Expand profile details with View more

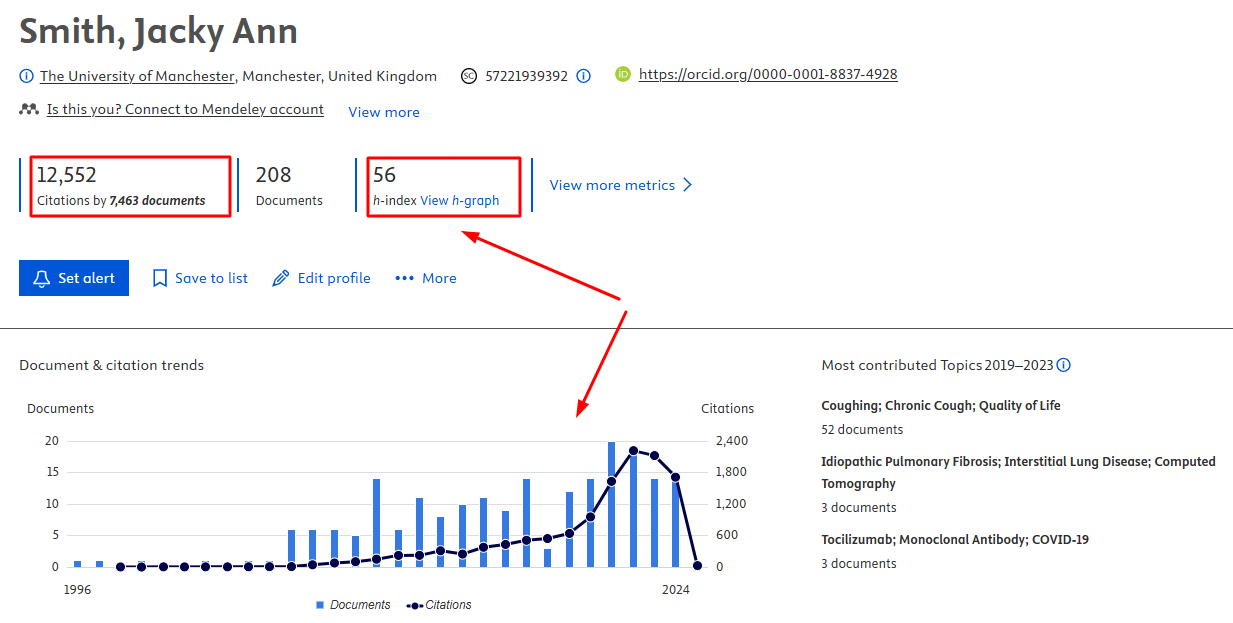[384, 112]
